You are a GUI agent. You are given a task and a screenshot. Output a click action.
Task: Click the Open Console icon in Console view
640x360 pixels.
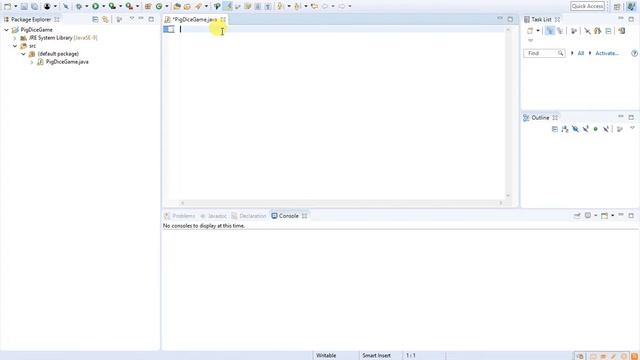[x=604, y=216]
